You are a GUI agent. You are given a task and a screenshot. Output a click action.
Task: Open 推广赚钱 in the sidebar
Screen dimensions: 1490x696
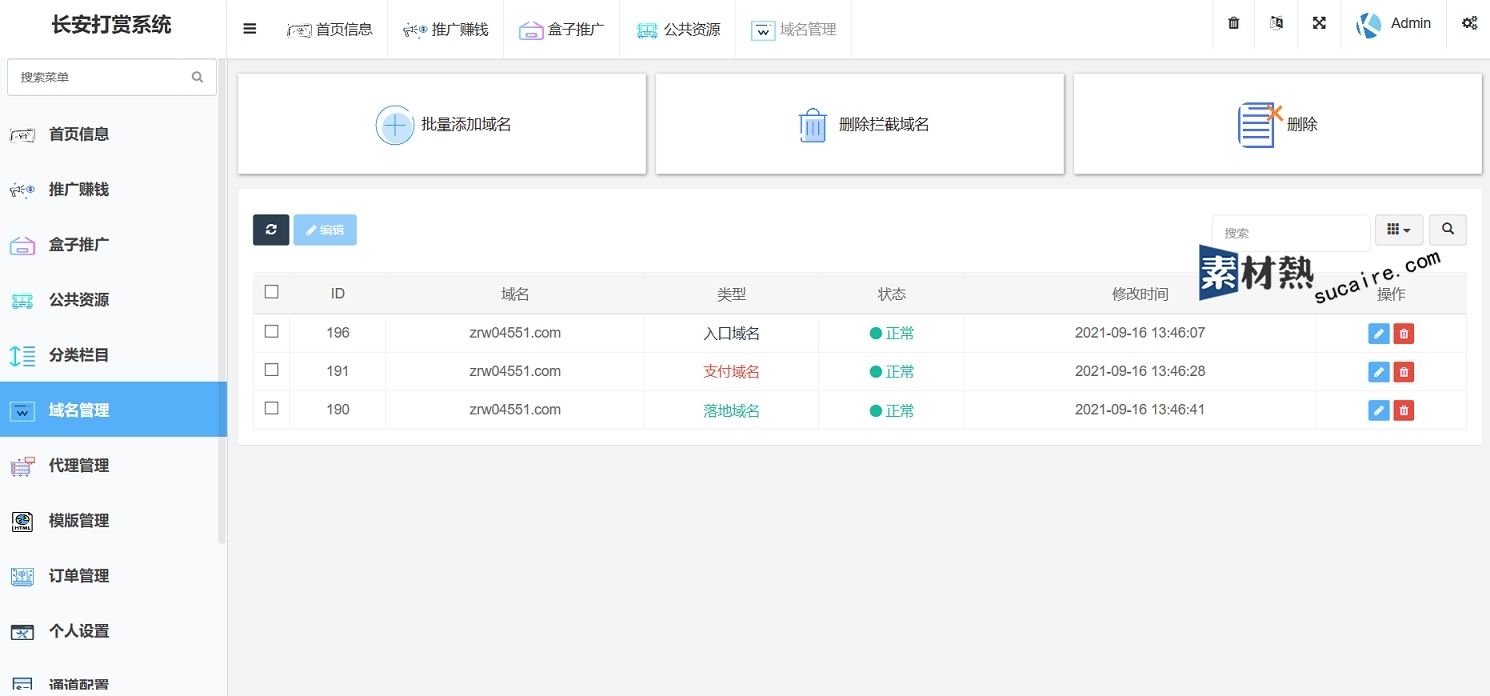[x=113, y=189]
